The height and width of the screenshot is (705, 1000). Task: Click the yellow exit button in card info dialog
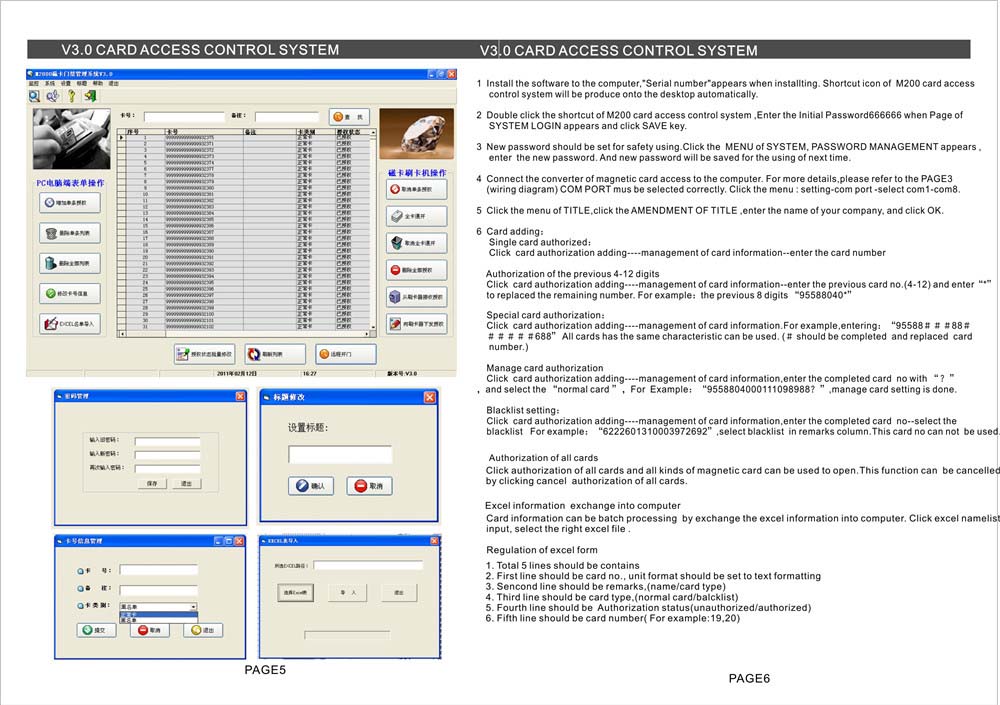(203, 630)
